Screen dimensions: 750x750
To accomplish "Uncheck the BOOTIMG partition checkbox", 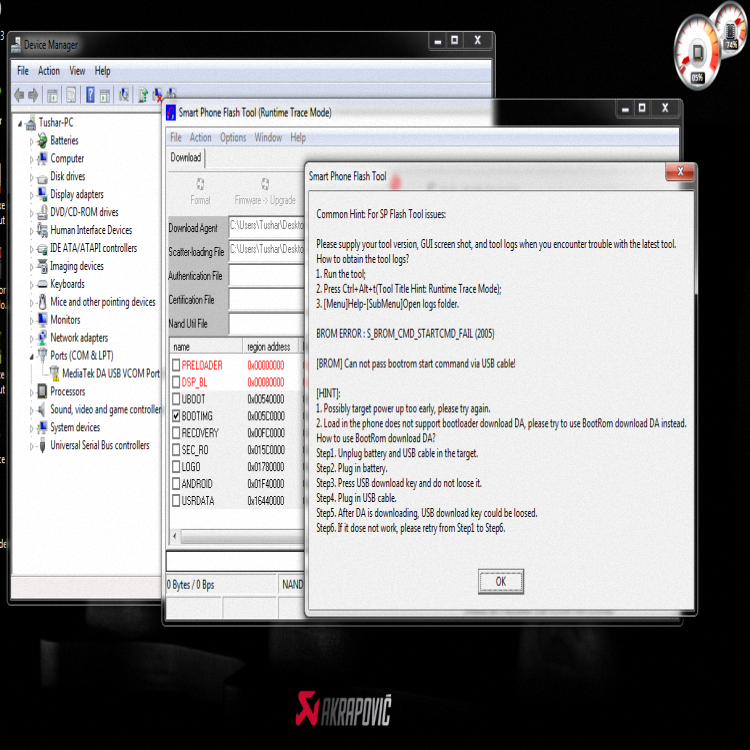I will [176, 416].
